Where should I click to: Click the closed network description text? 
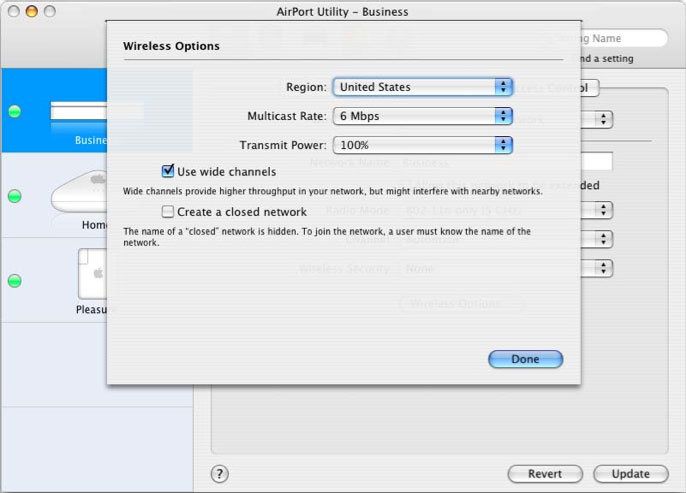click(x=327, y=237)
